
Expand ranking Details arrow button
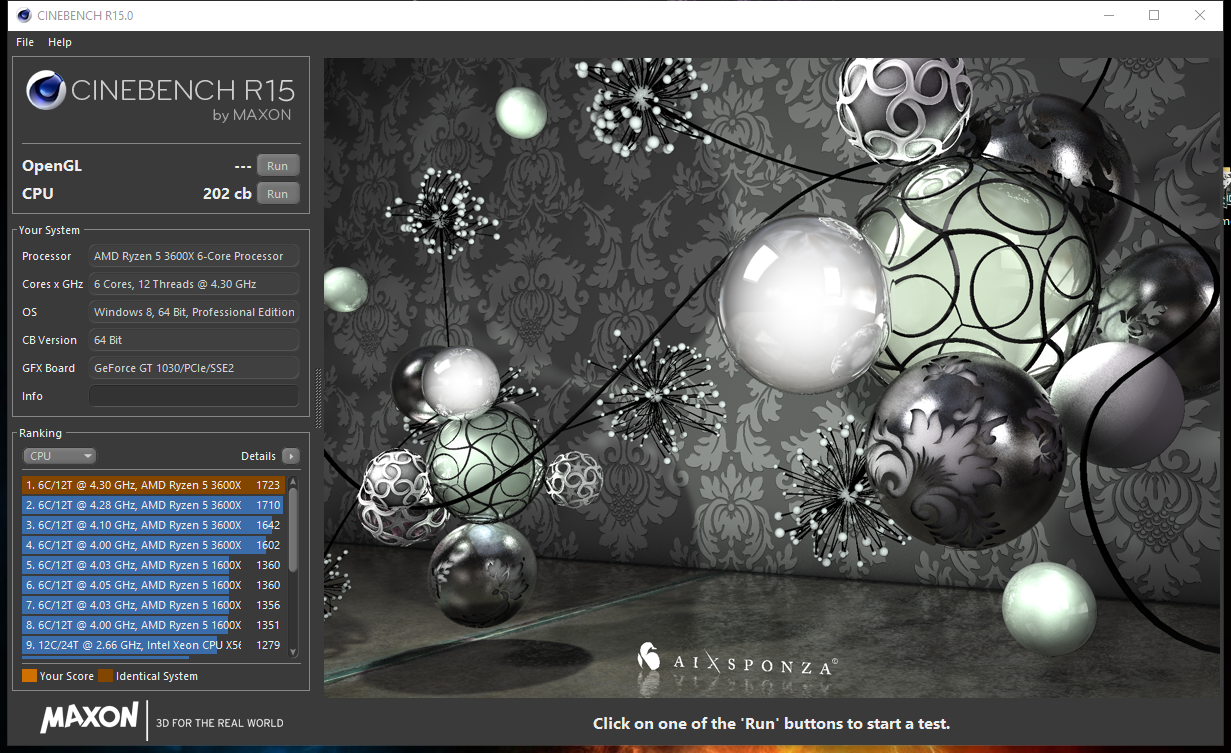[290, 456]
